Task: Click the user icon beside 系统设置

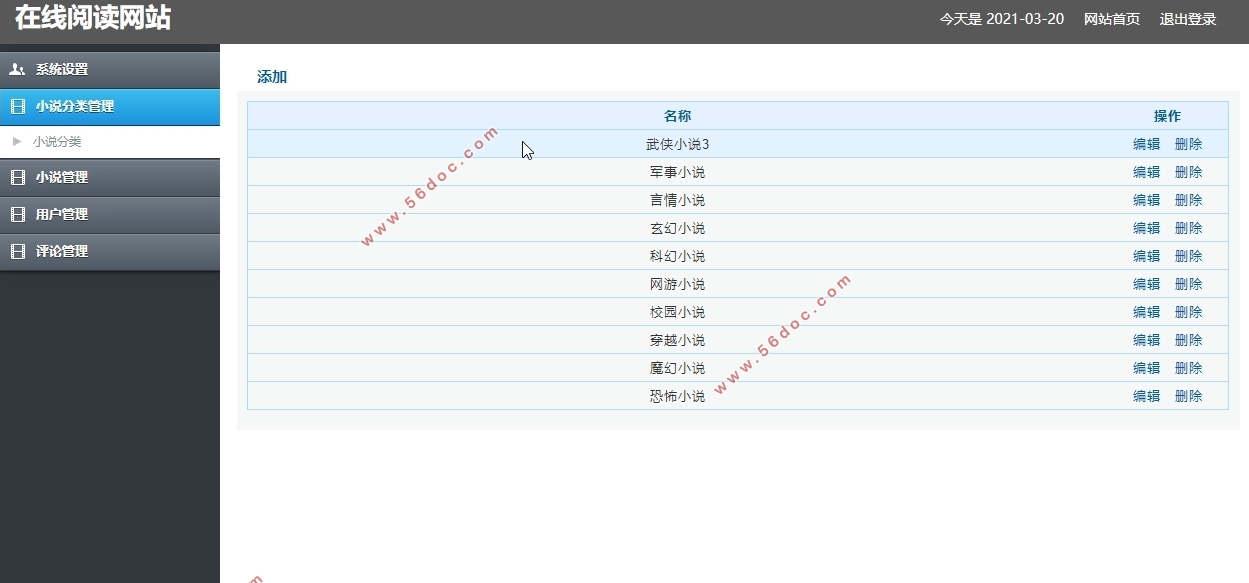Action: pos(17,69)
